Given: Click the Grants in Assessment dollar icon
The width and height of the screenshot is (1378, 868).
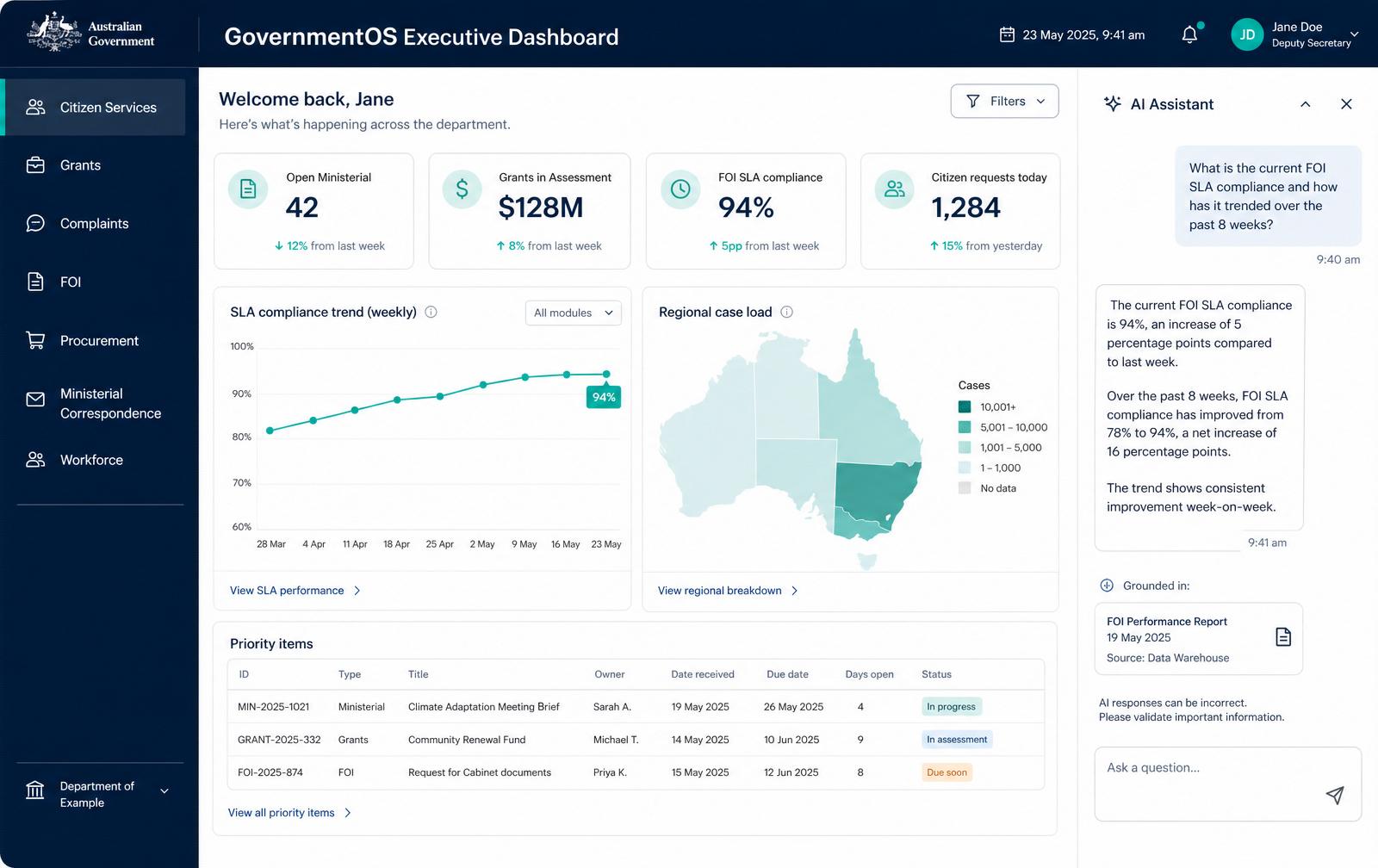Looking at the screenshot, I should tap(462, 189).
